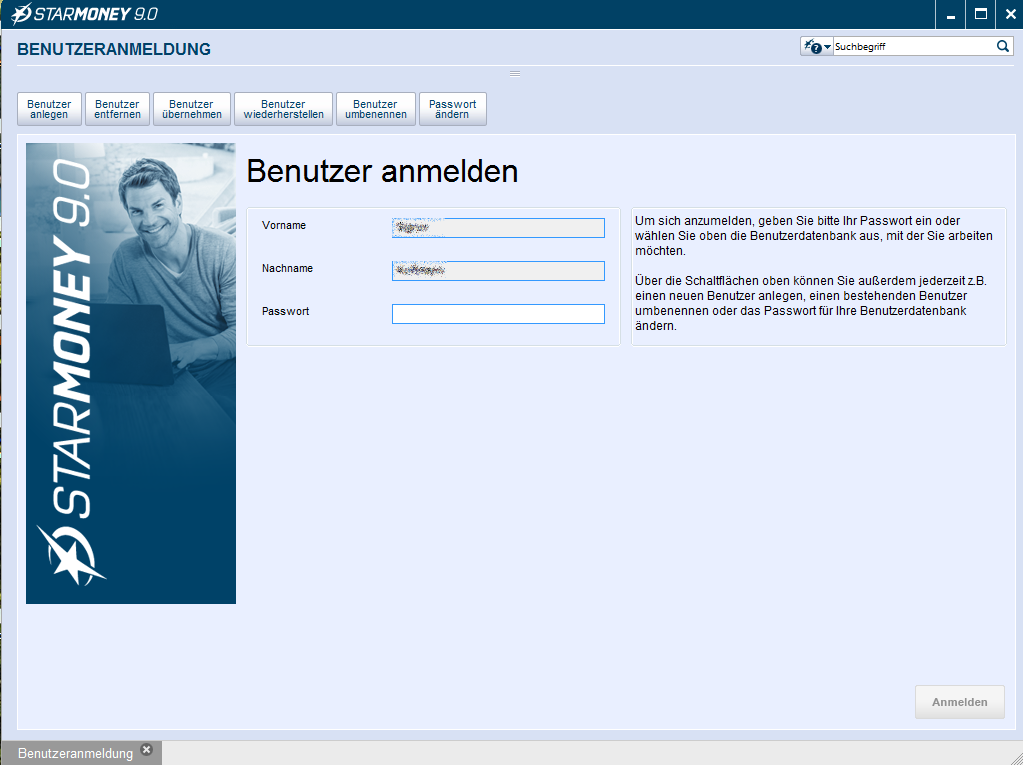The width and height of the screenshot is (1023, 765).
Task: Click the Nachname label
Action: 287,269
